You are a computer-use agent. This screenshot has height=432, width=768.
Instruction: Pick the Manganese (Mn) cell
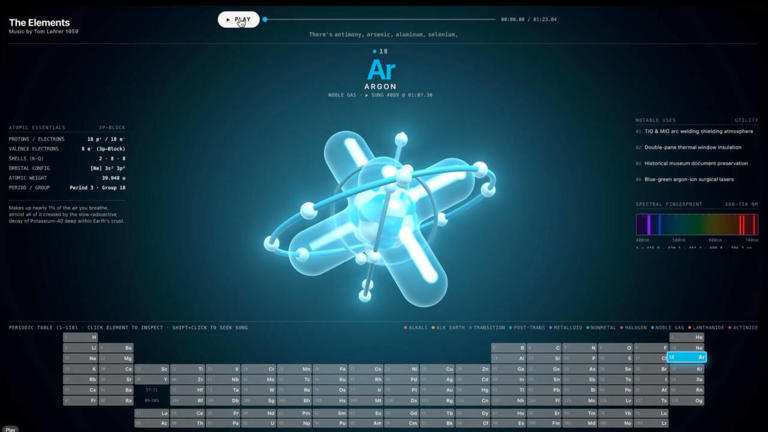coord(294,369)
